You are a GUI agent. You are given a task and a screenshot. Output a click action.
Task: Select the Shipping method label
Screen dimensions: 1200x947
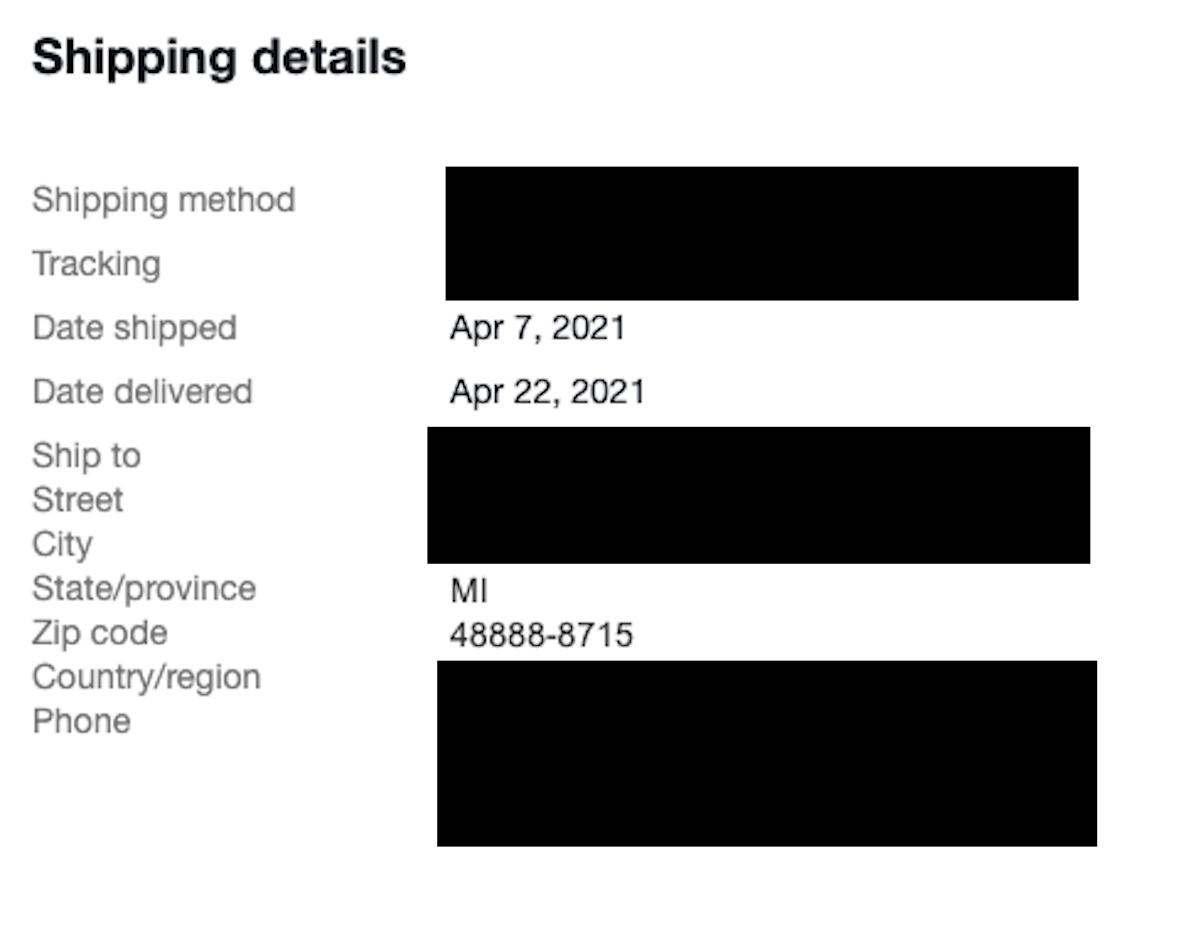(164, 200)
